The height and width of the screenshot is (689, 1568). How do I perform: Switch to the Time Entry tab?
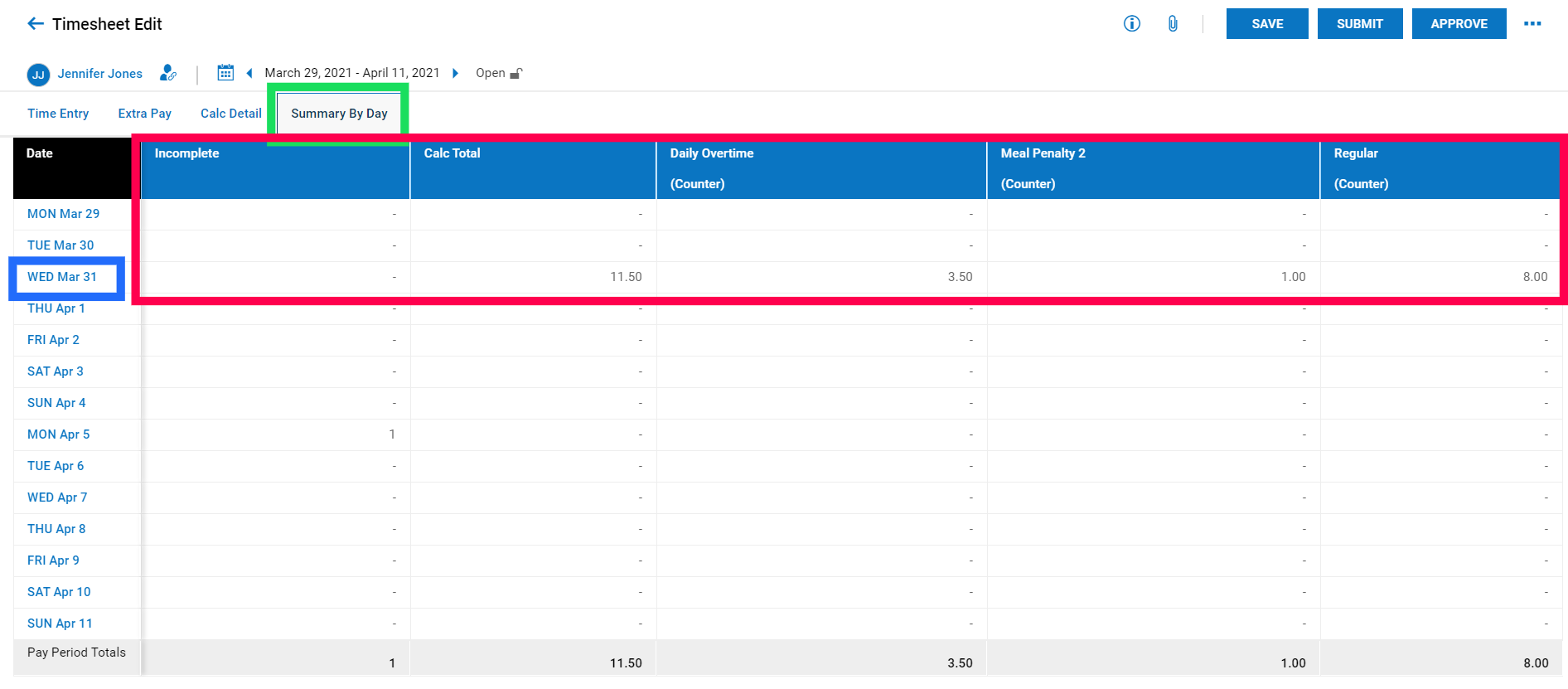pos(58,114)
